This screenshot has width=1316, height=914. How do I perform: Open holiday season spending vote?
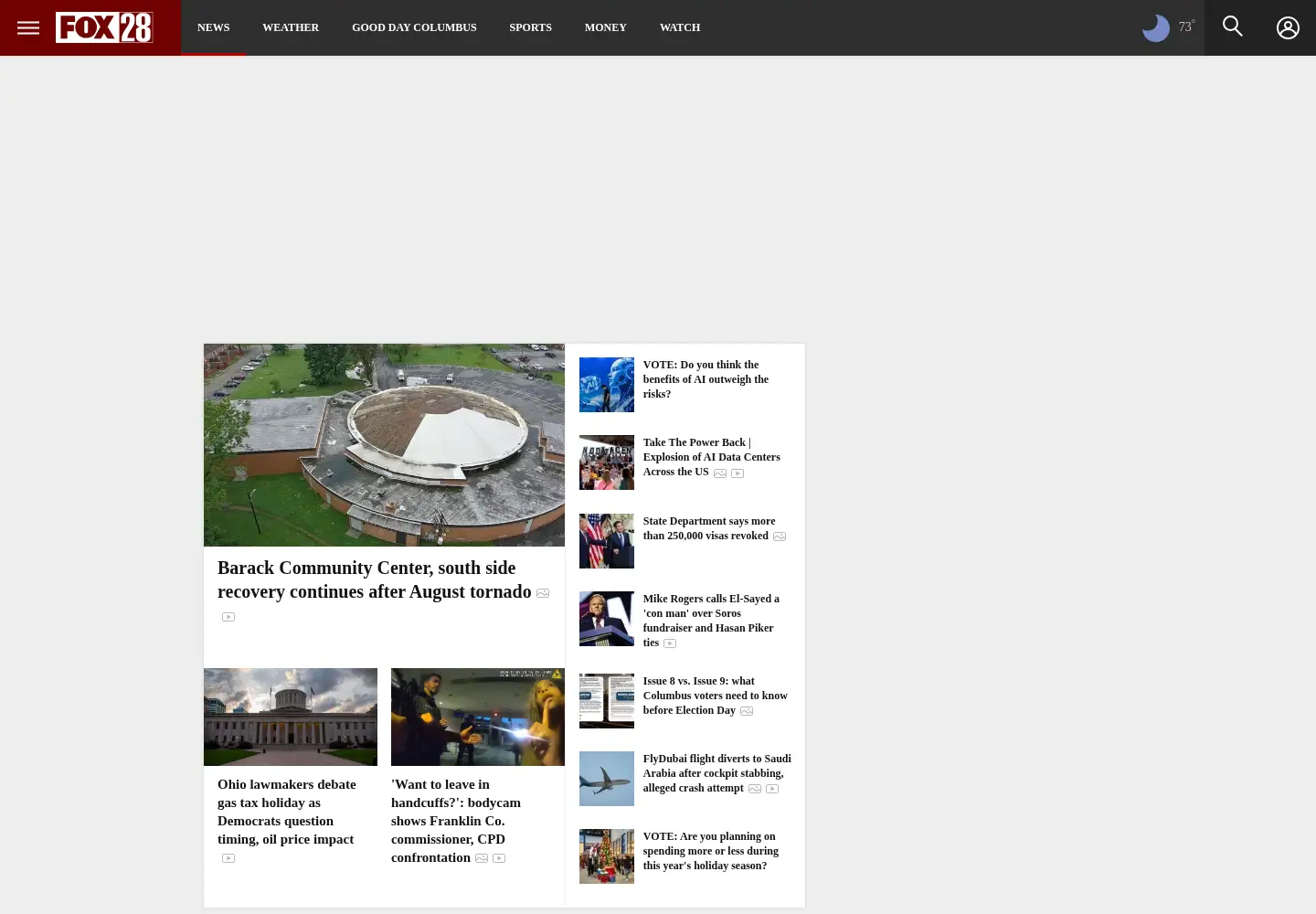point(710,851)
